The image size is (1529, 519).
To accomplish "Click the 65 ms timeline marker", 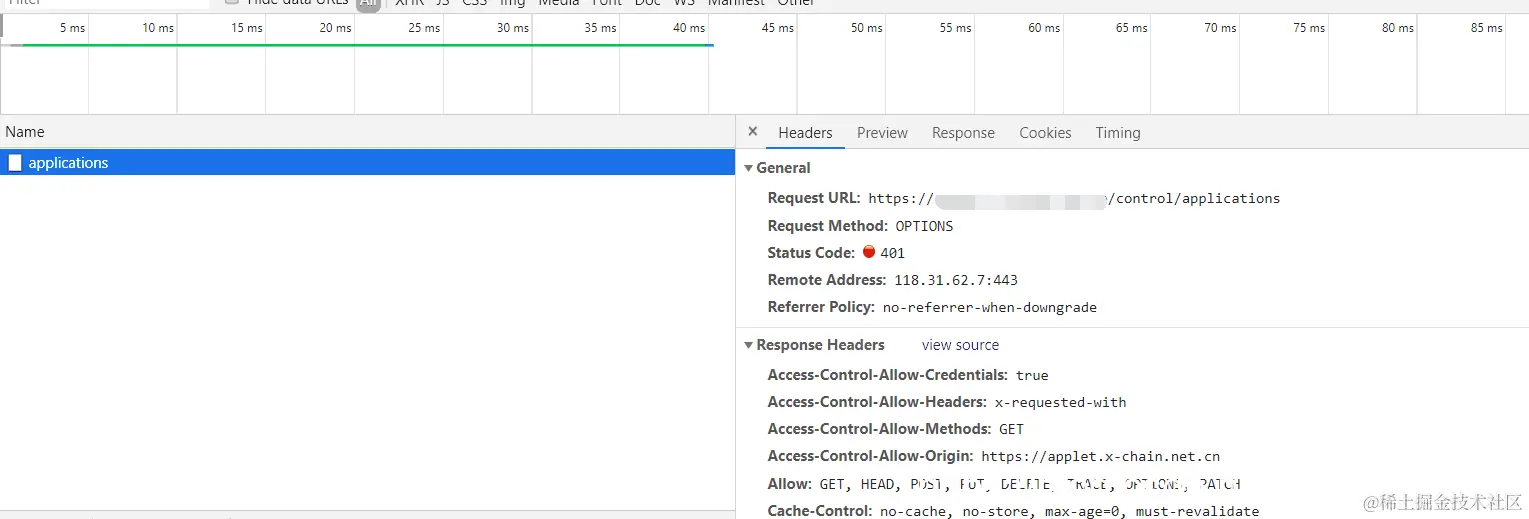I will click(1132, 28).
